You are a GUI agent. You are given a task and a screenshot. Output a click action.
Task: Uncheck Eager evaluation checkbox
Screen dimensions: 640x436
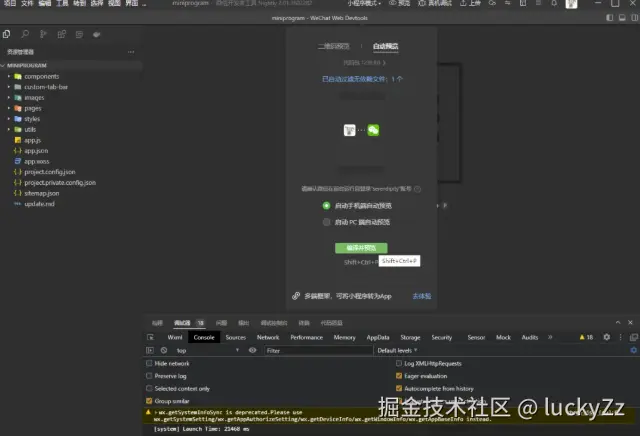[x=399, y=376]
